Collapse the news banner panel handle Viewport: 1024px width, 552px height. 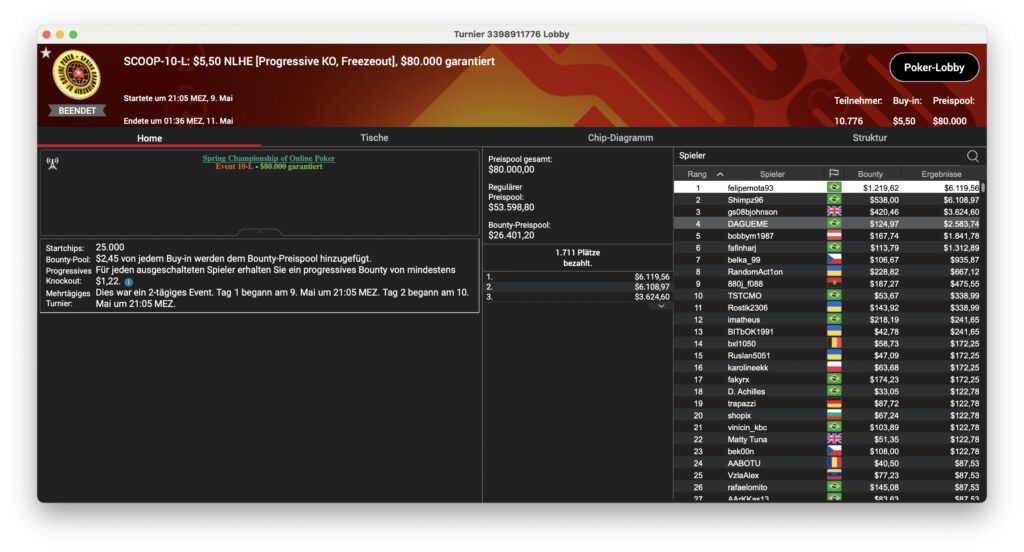click(x=260, y=231)
